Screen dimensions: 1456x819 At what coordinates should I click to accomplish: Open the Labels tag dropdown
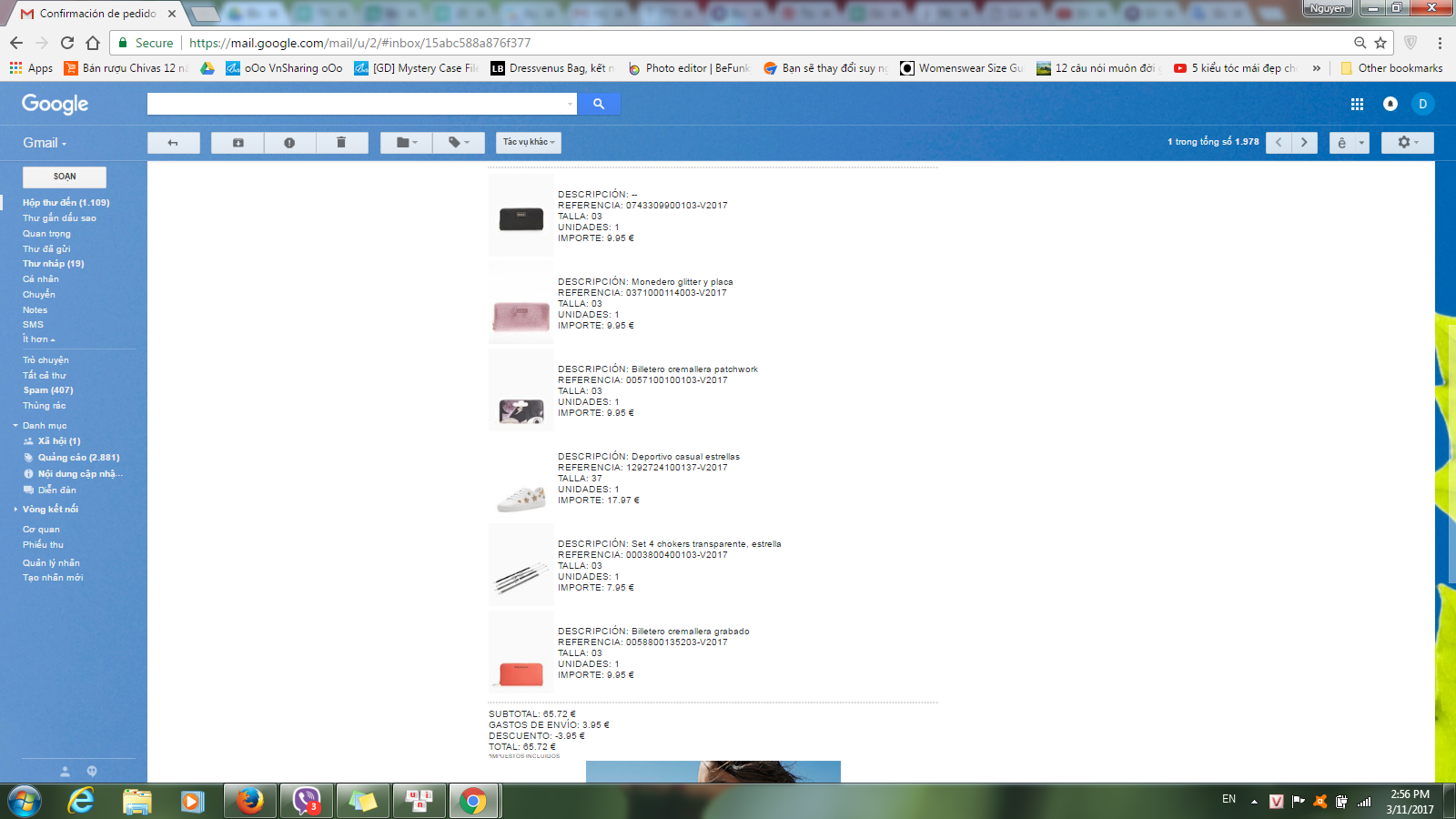tap(459, 143)
